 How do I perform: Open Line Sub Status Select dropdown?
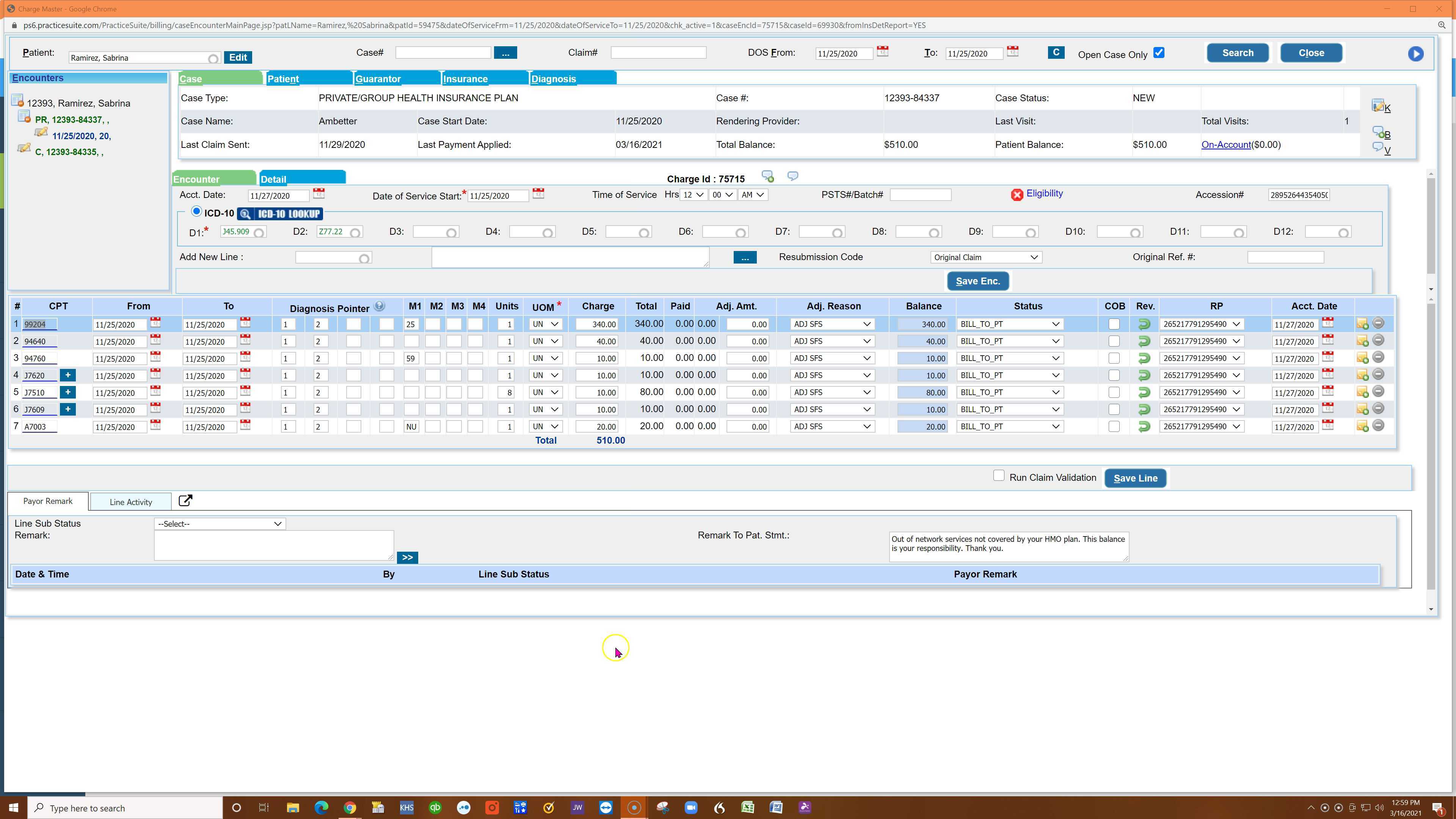pyautogui.click(x=219, y=524)
